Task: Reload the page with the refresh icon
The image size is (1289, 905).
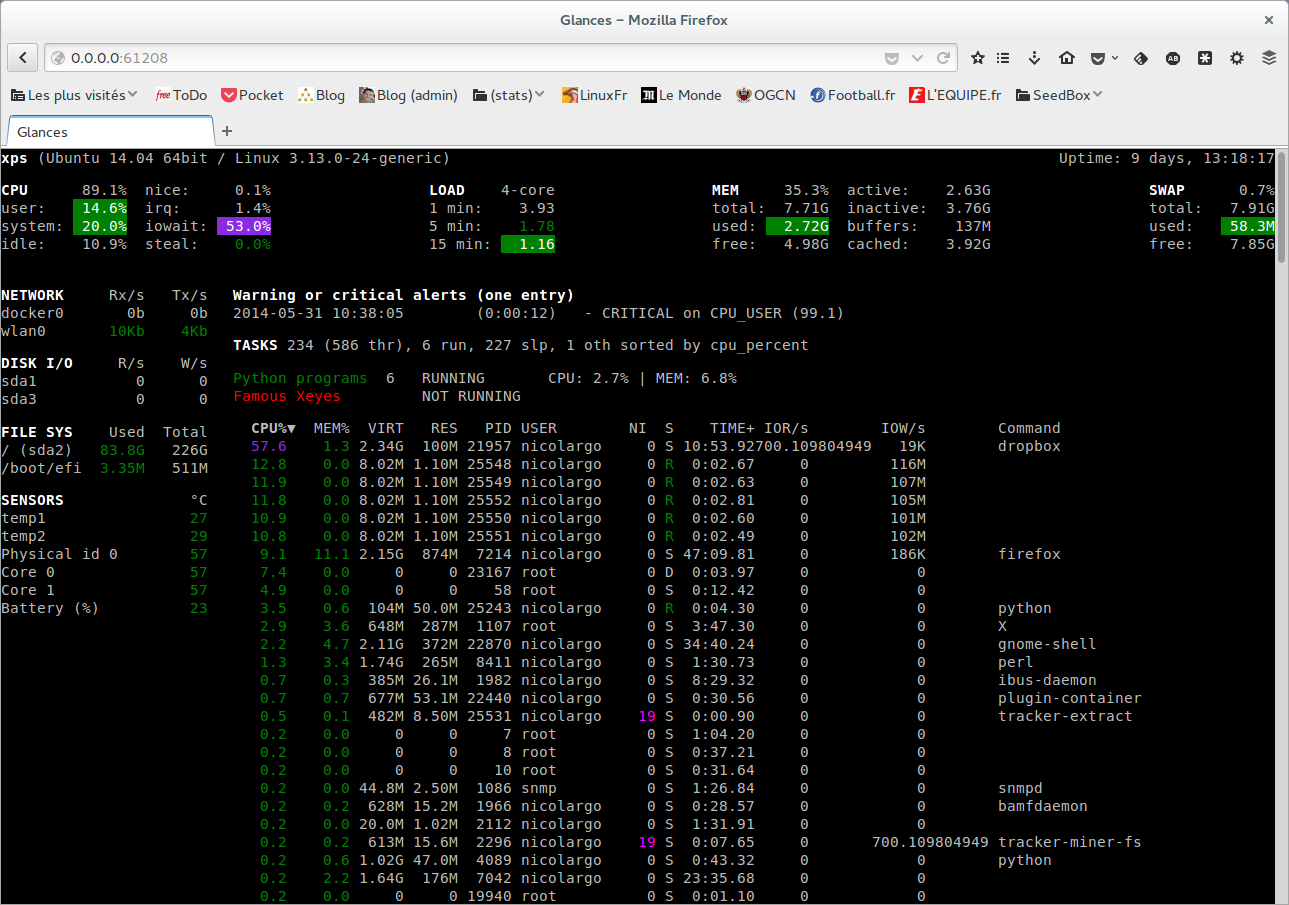Action: (943, 58)
